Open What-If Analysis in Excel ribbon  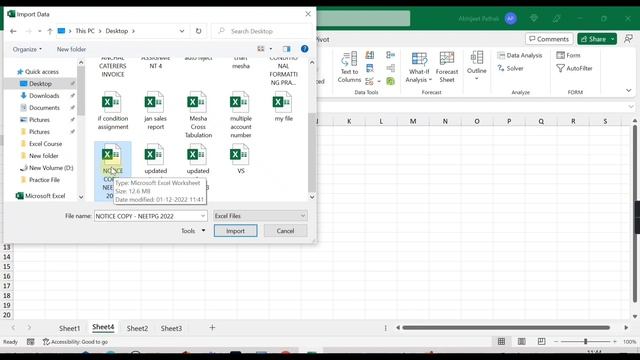419,67
